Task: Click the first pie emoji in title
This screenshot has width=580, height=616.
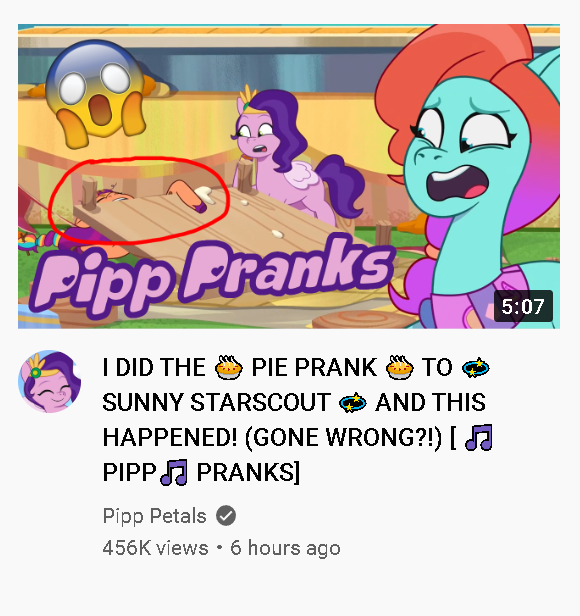Action: tap(229, 367)
